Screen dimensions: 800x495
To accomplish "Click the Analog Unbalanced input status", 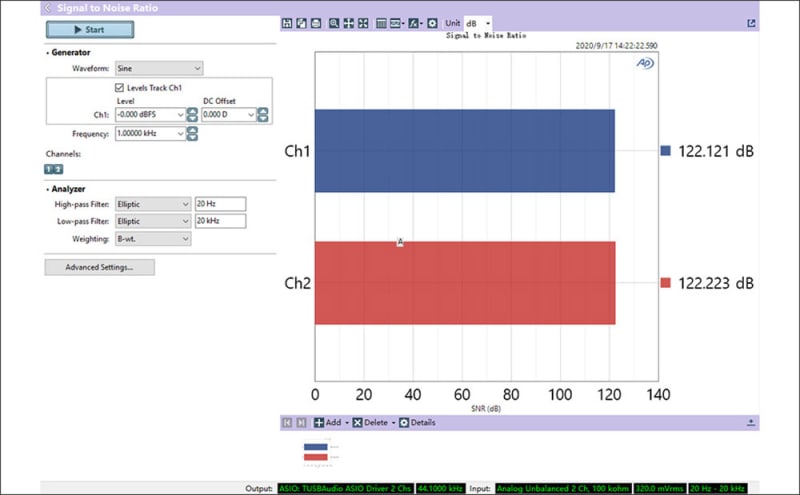I will 563,488.
